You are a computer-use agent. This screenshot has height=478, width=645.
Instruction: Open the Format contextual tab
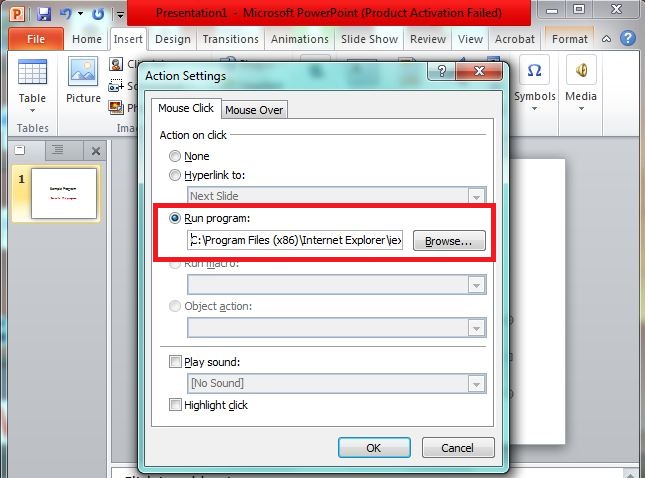click(570, 39)
